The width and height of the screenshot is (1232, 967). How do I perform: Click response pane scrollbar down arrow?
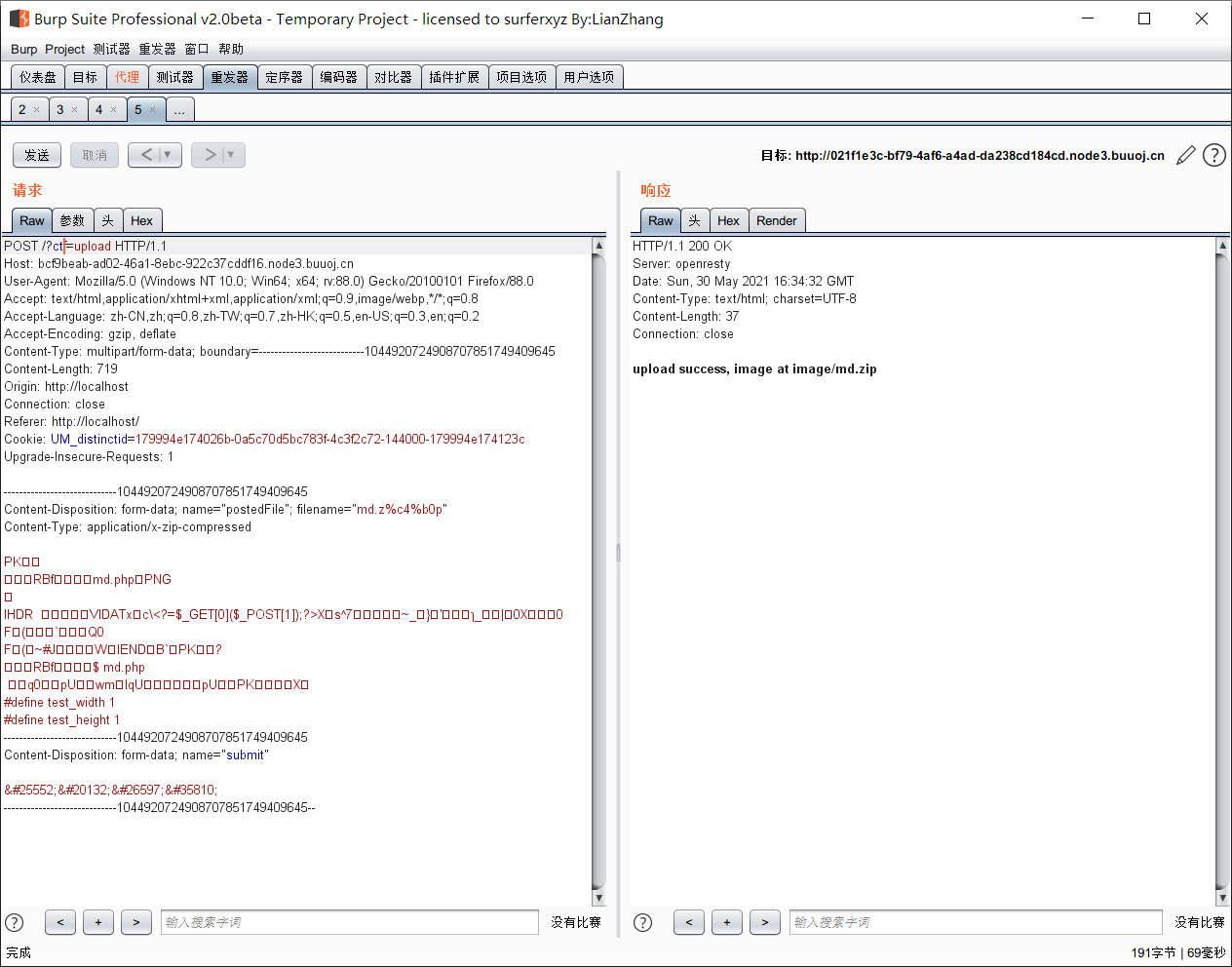pyautogui.click(x=1222, y=898)
